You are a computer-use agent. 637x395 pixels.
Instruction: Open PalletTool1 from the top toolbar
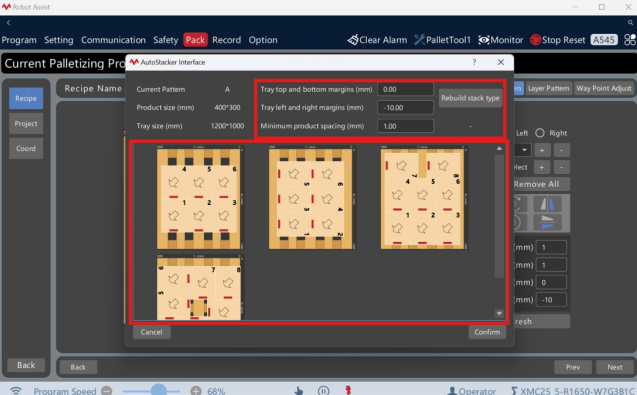pos(442,40)
